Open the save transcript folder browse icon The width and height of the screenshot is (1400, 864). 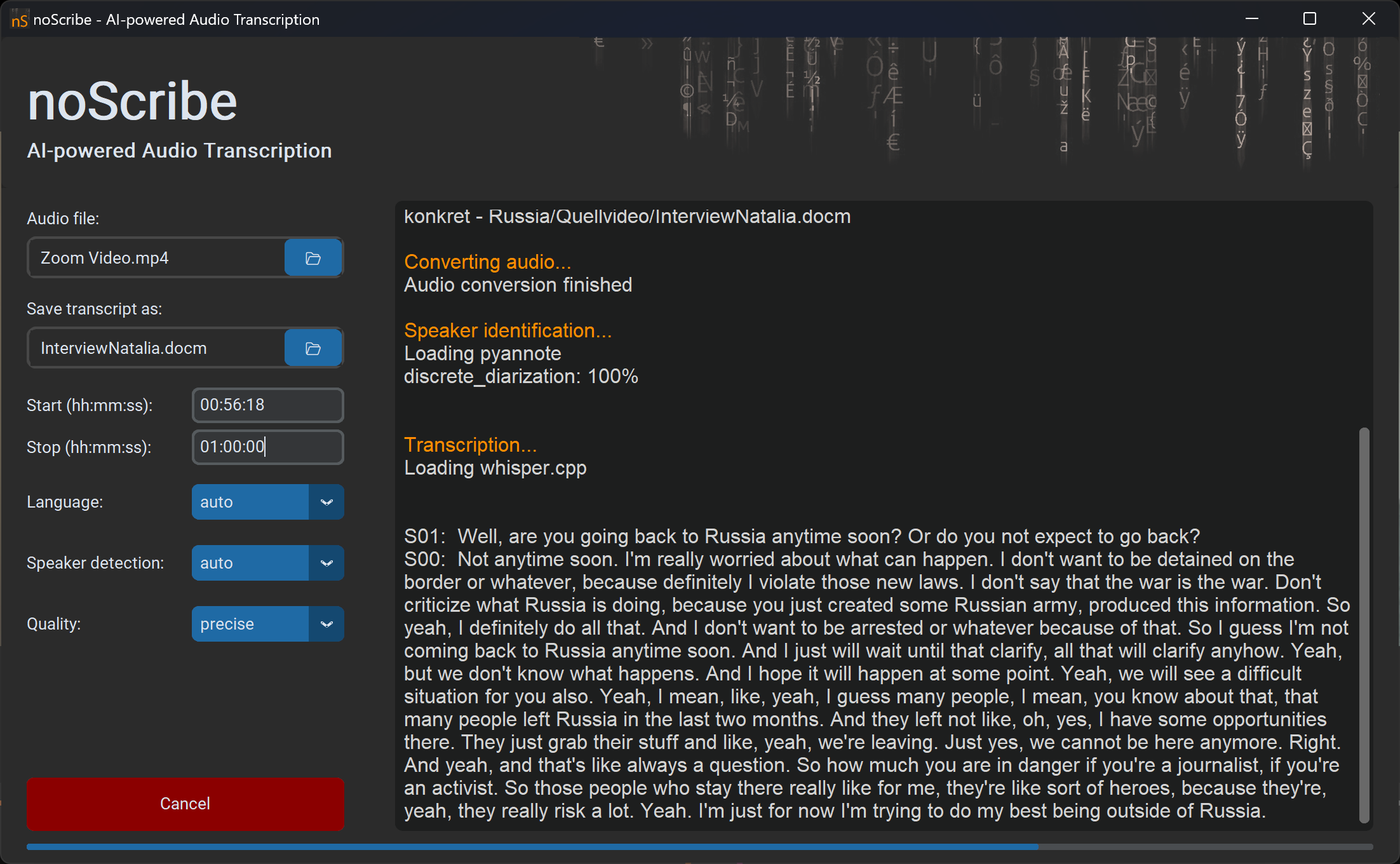pyautogui.click(x=313, y=348)
